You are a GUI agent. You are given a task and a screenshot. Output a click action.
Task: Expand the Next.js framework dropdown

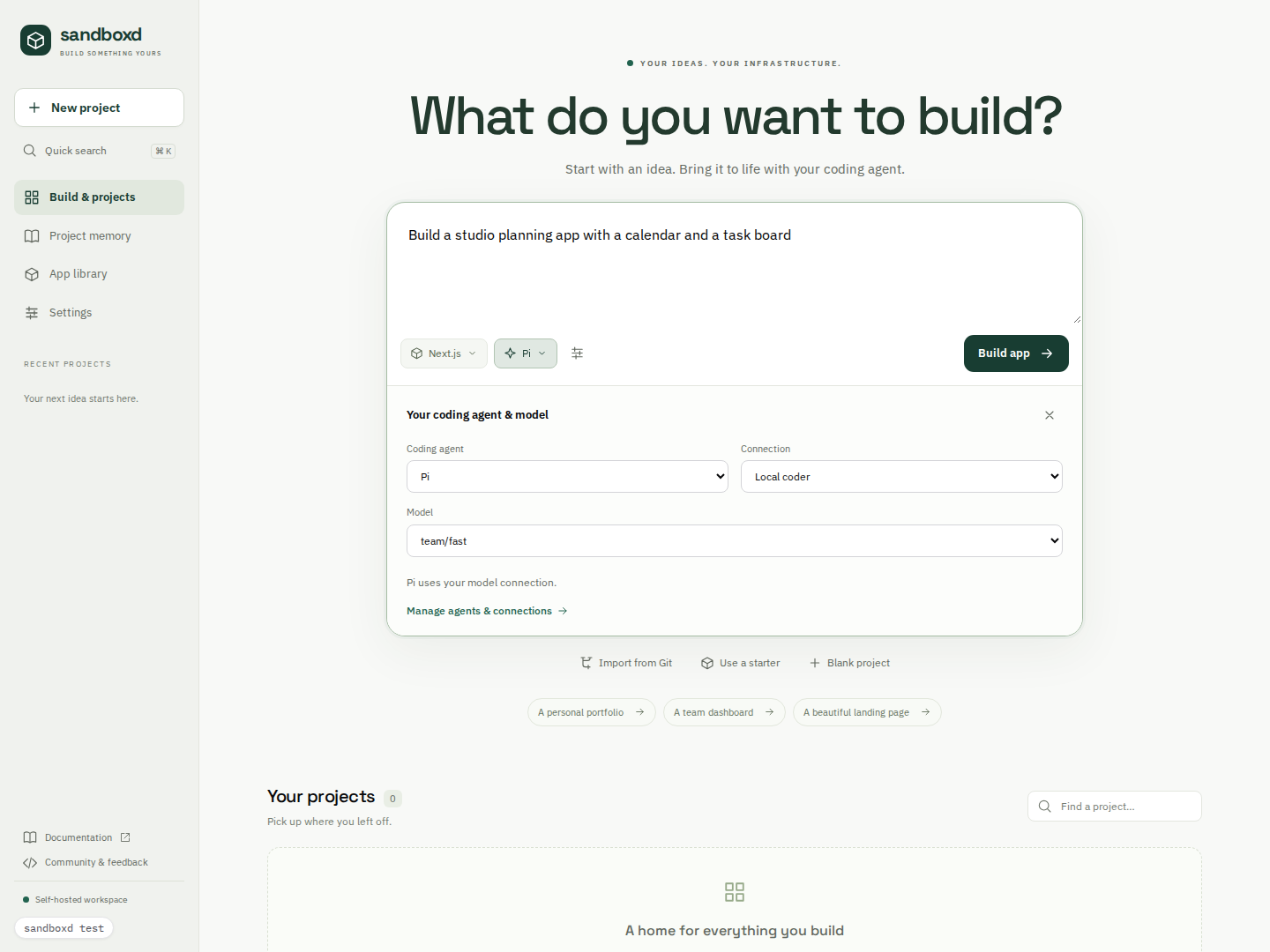click(x=444, y=353)
